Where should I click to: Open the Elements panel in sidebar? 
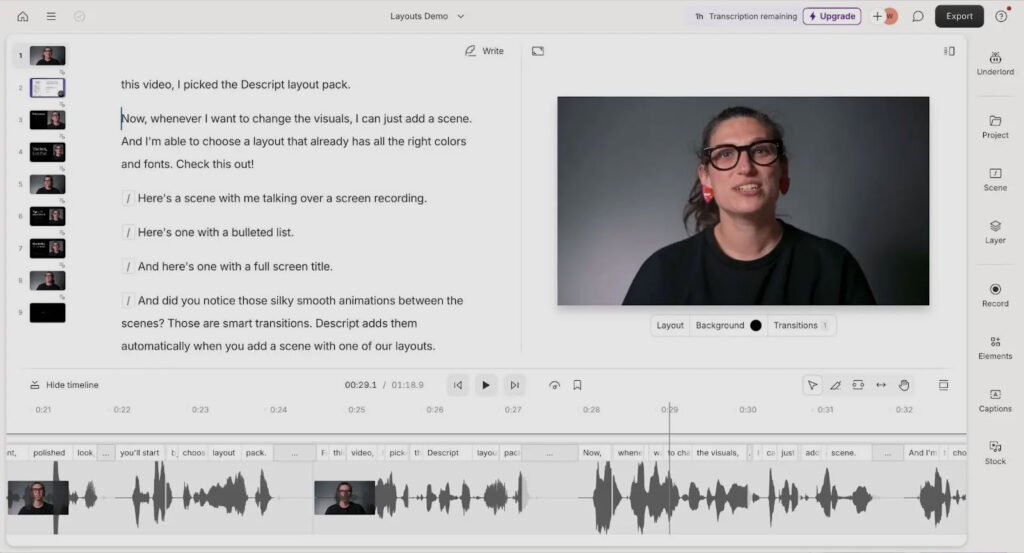pyautogui.click(x=995, y=348)
